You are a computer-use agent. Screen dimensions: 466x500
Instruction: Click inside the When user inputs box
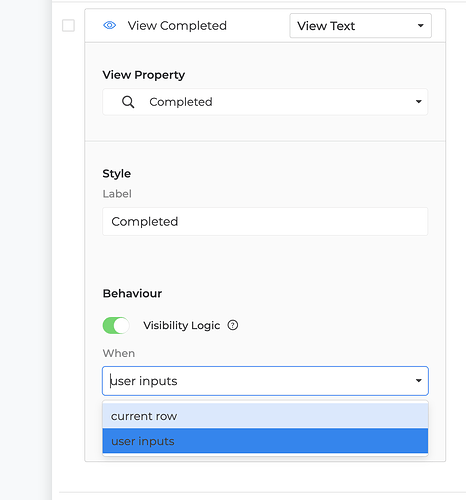tap(265, 381)
